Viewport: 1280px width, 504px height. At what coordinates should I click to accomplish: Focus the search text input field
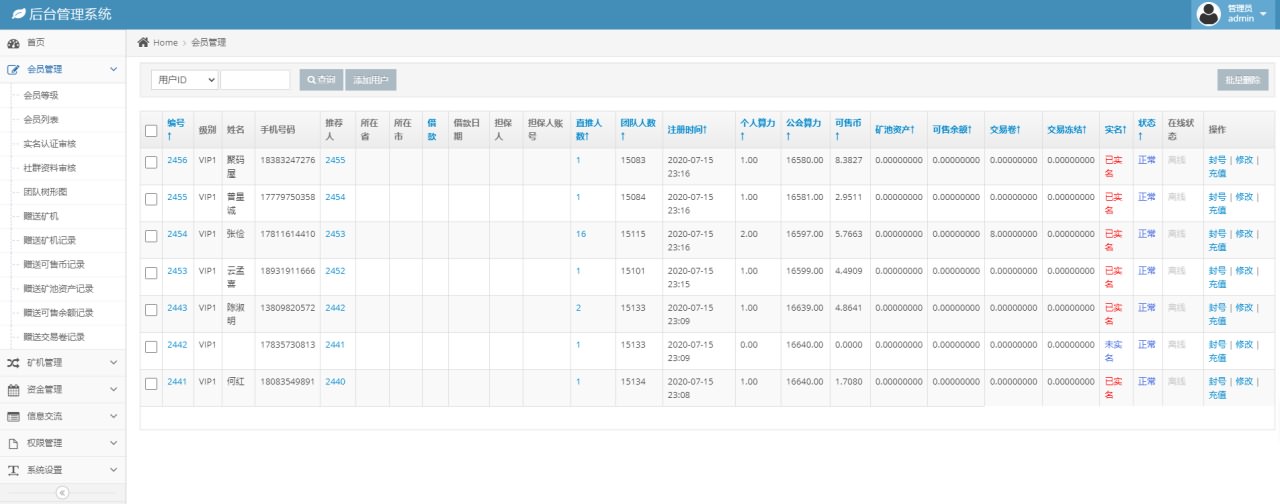coord(255,80)
